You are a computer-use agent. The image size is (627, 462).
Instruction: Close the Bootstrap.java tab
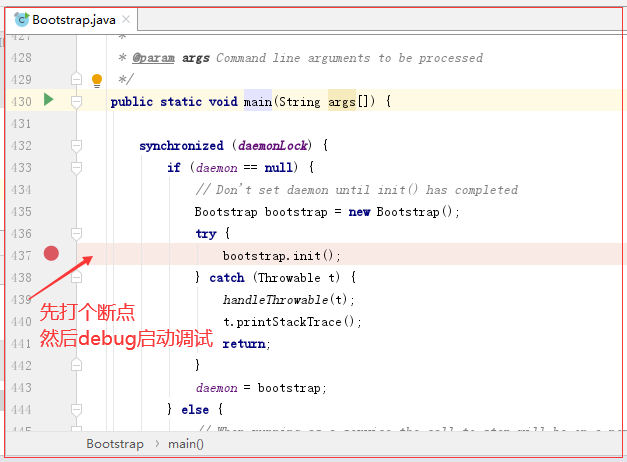click(x=126, y=19)
